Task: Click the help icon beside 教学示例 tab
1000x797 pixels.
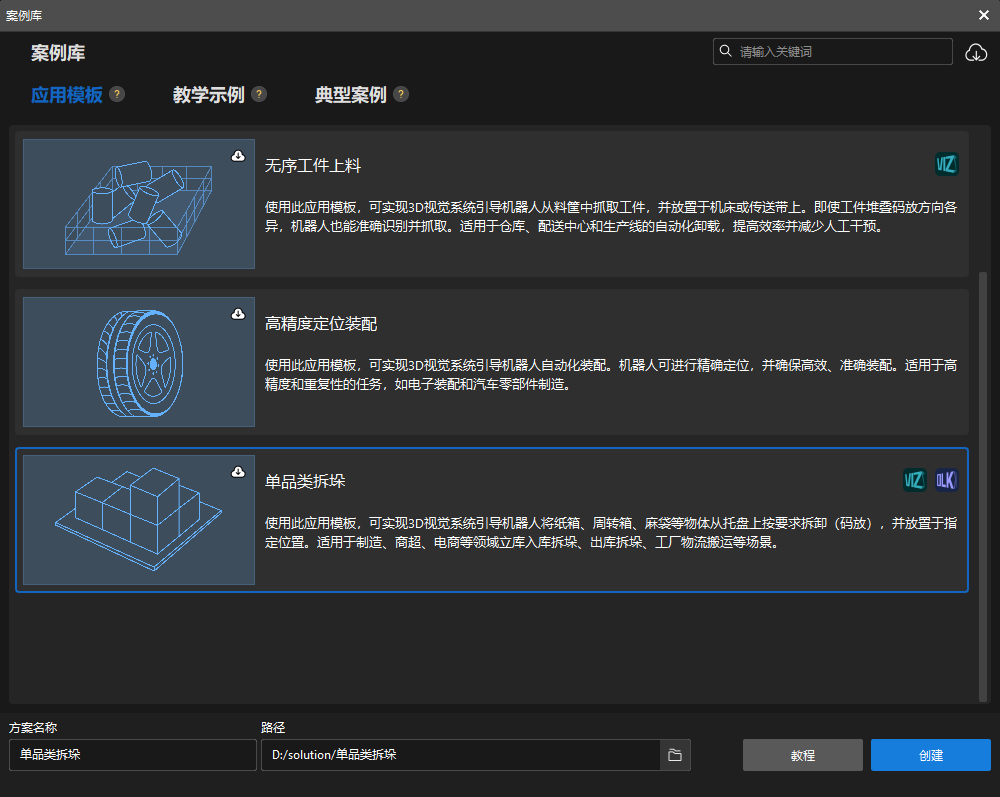Action: (259, 93)
